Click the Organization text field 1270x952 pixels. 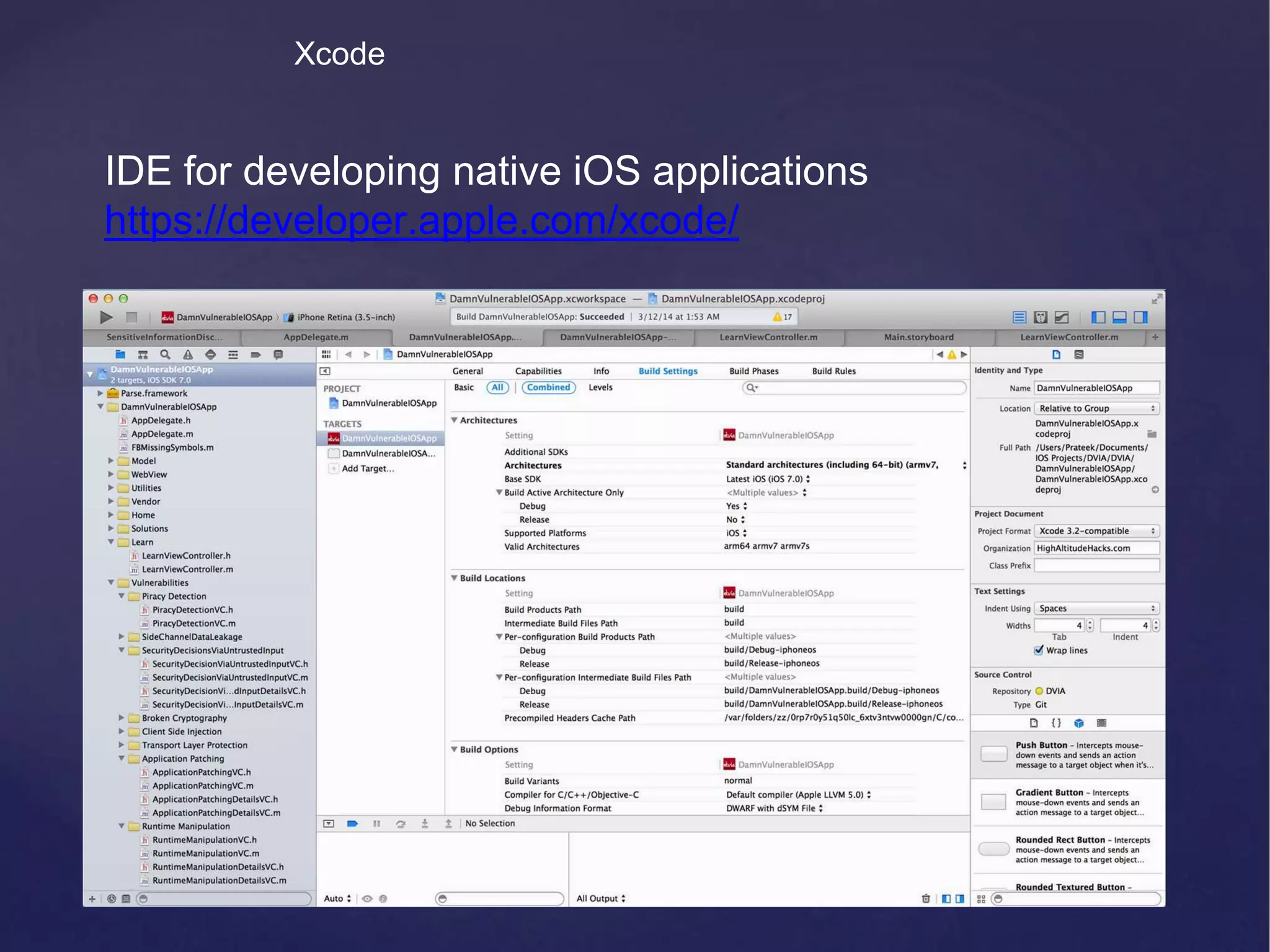coord(1096,548)
